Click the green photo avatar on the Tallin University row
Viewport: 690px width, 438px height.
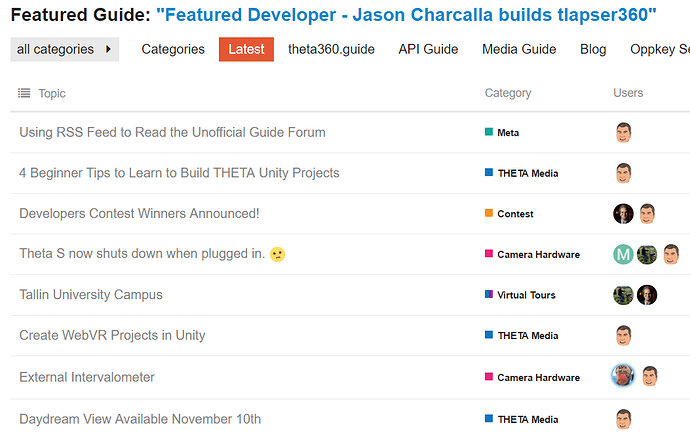(x=623, y=295)
